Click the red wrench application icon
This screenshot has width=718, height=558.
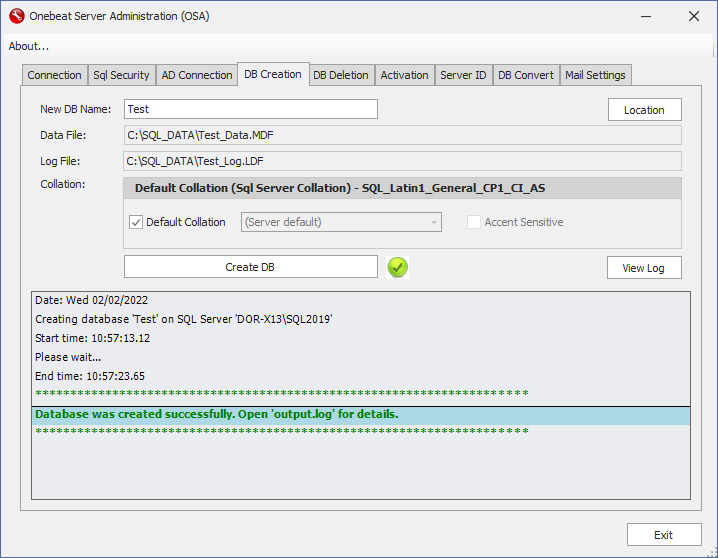[x=16, y=16]
